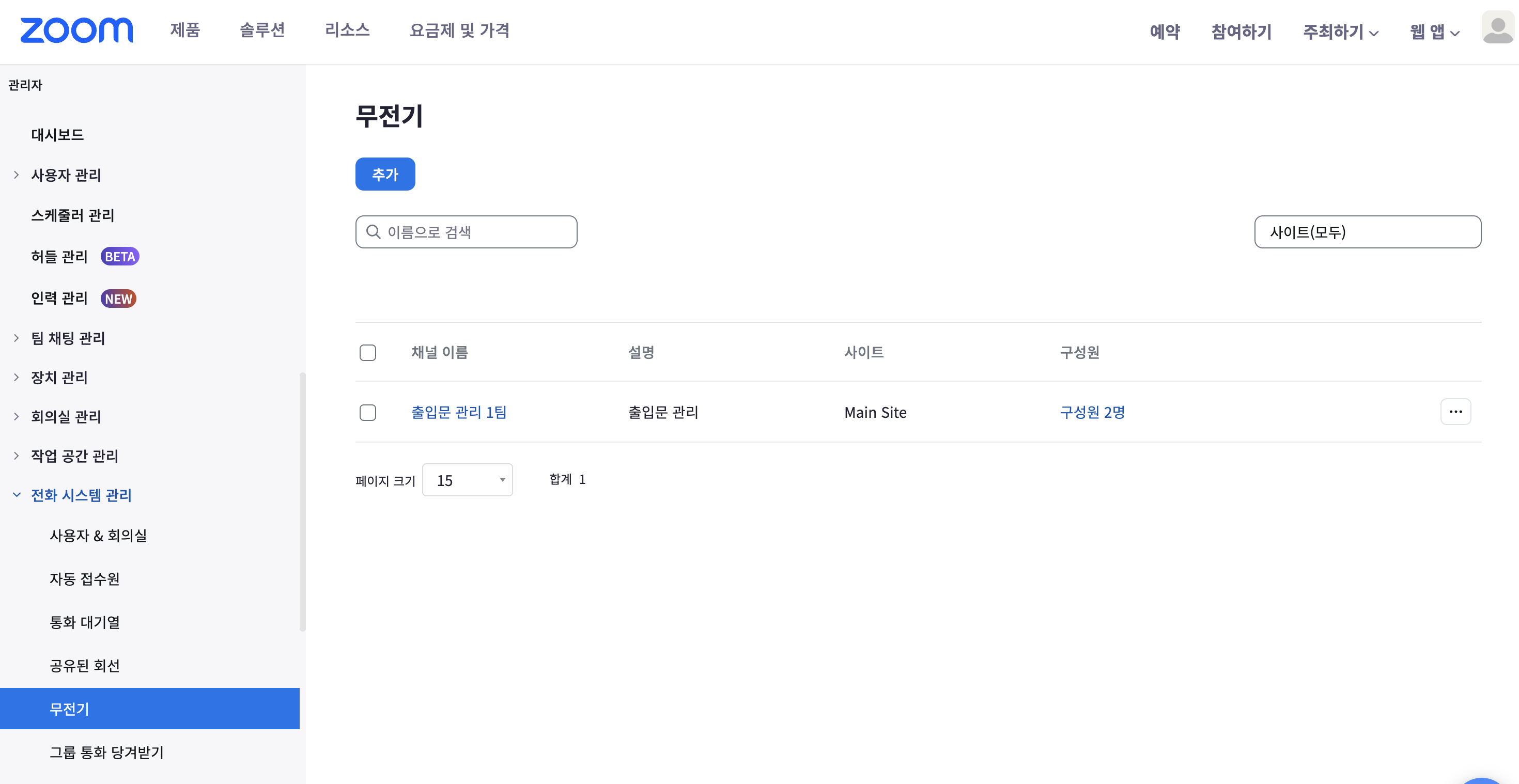Viewport: 1519px width, 784px height.
Task: Click the 설명 column header
Action: pyautogui.click(x=641, y=353)
